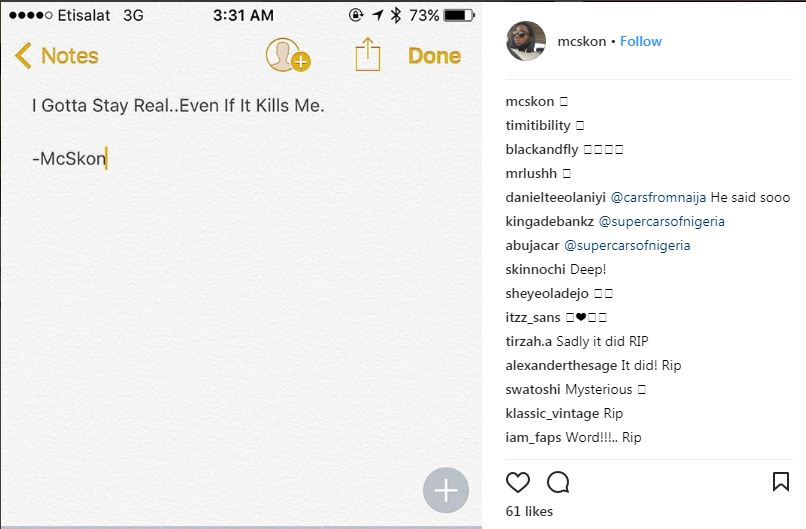The width and height of the screenshot is (806, 529).
Task: Like the post with the heart icon
Action: pyautogui.click(x=518, y=483)
